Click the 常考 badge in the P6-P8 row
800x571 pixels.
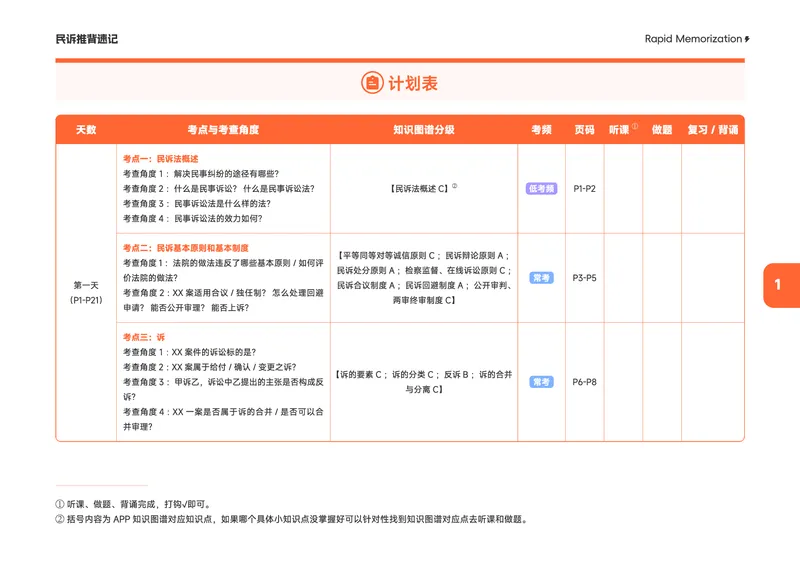coord(541,382)
